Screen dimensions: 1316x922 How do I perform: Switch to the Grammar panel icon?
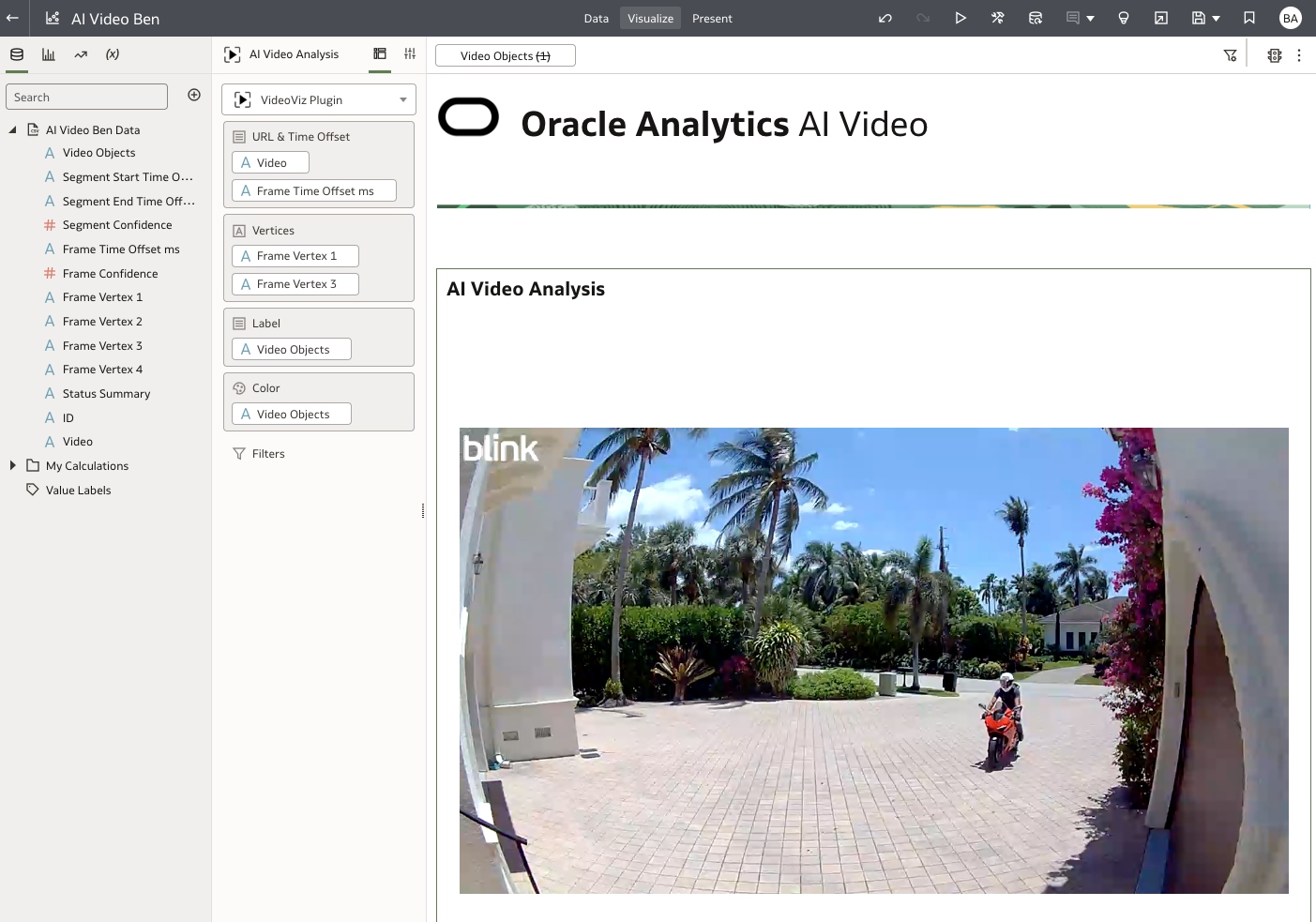pyautogui.click(x=380, y=54)
